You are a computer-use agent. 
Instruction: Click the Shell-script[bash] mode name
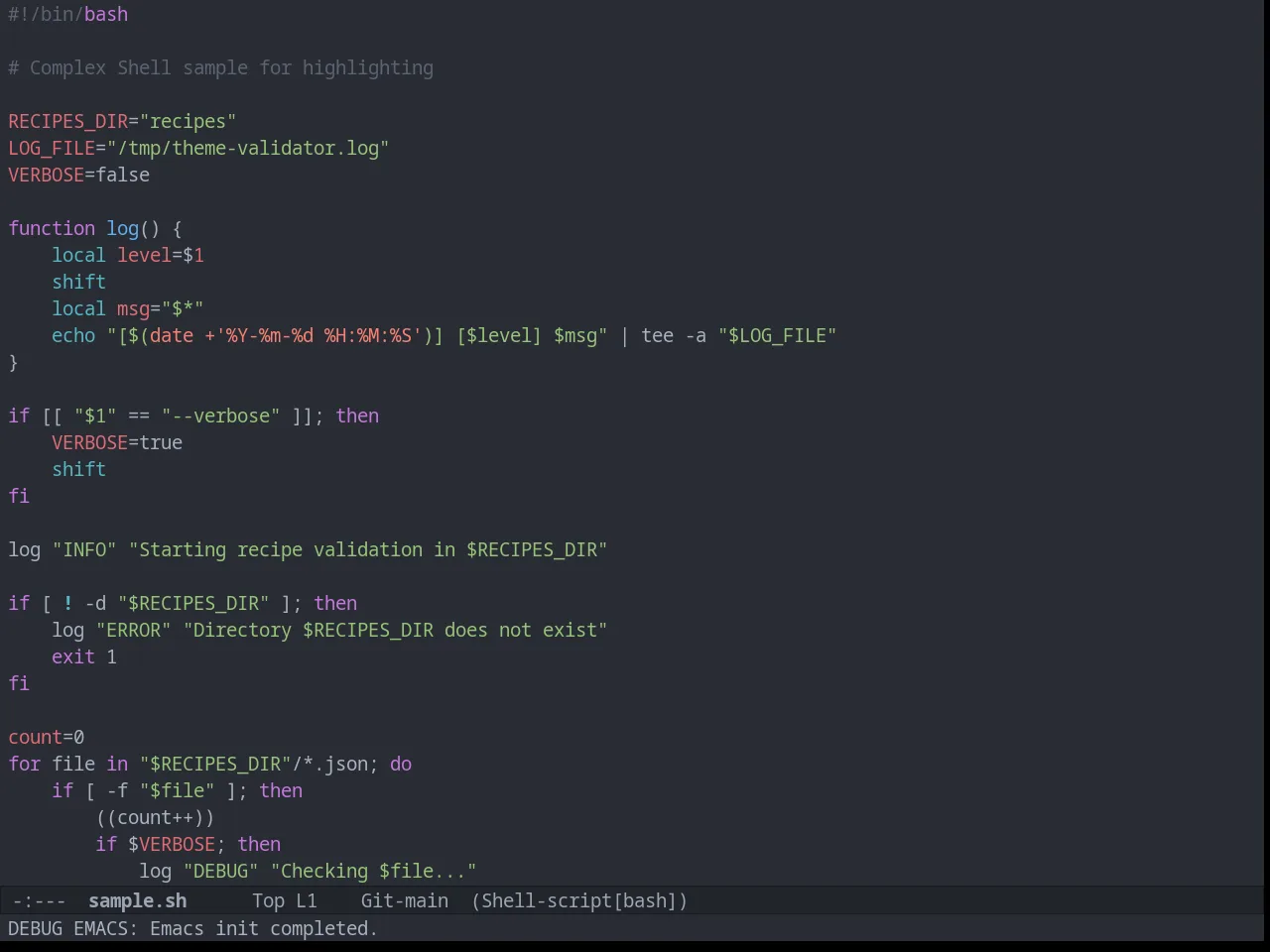(x=579, y=900)
